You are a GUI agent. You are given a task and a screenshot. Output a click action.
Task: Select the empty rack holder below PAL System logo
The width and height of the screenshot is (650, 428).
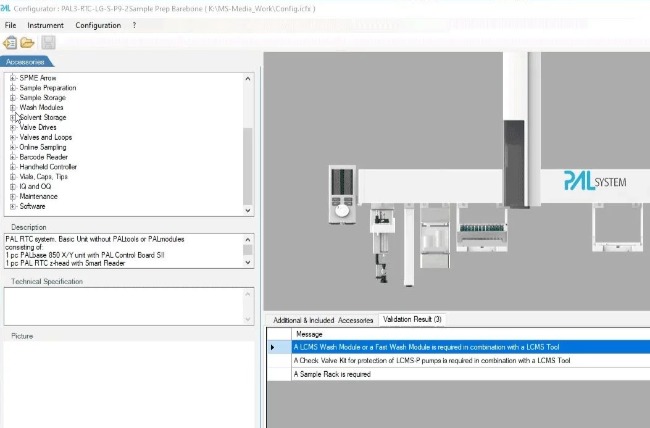pos(618,227)
